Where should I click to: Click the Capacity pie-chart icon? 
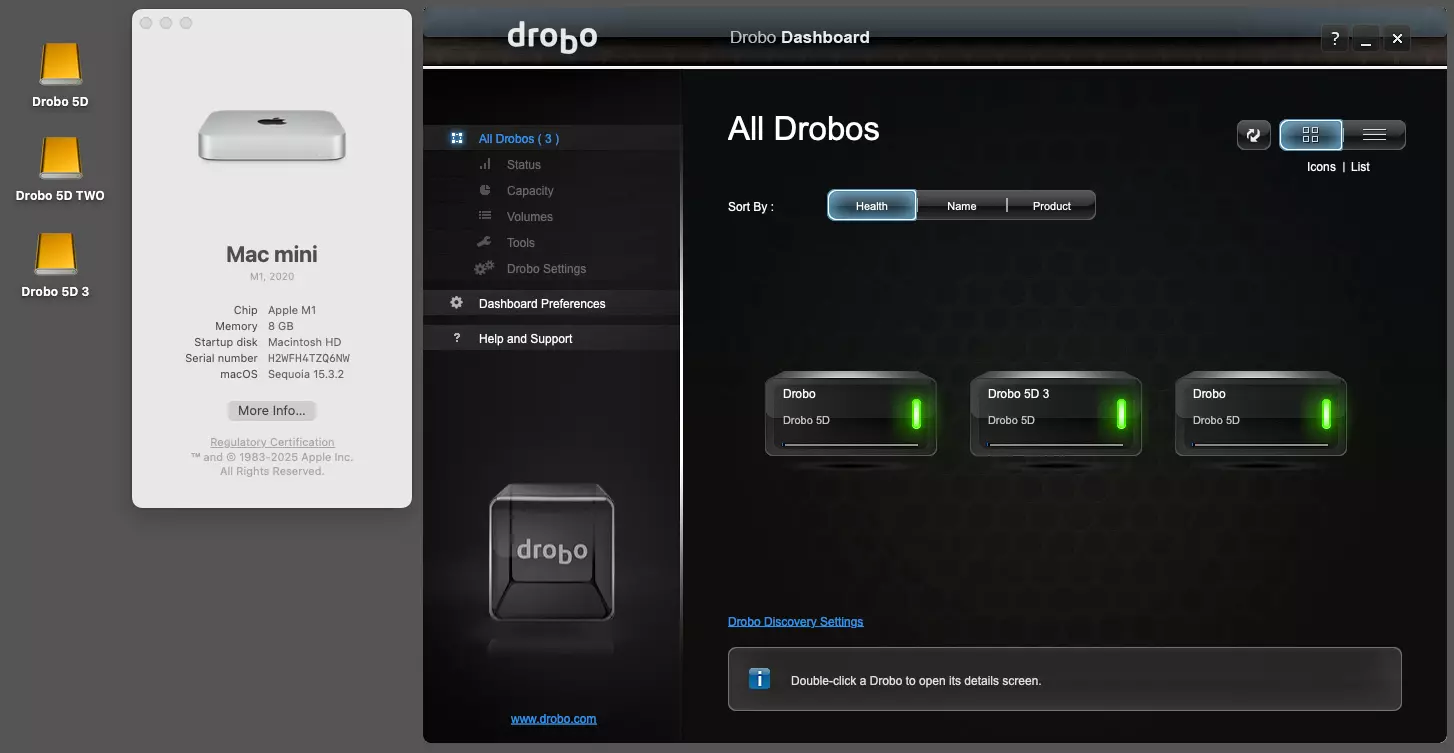[x=485, y=190]
